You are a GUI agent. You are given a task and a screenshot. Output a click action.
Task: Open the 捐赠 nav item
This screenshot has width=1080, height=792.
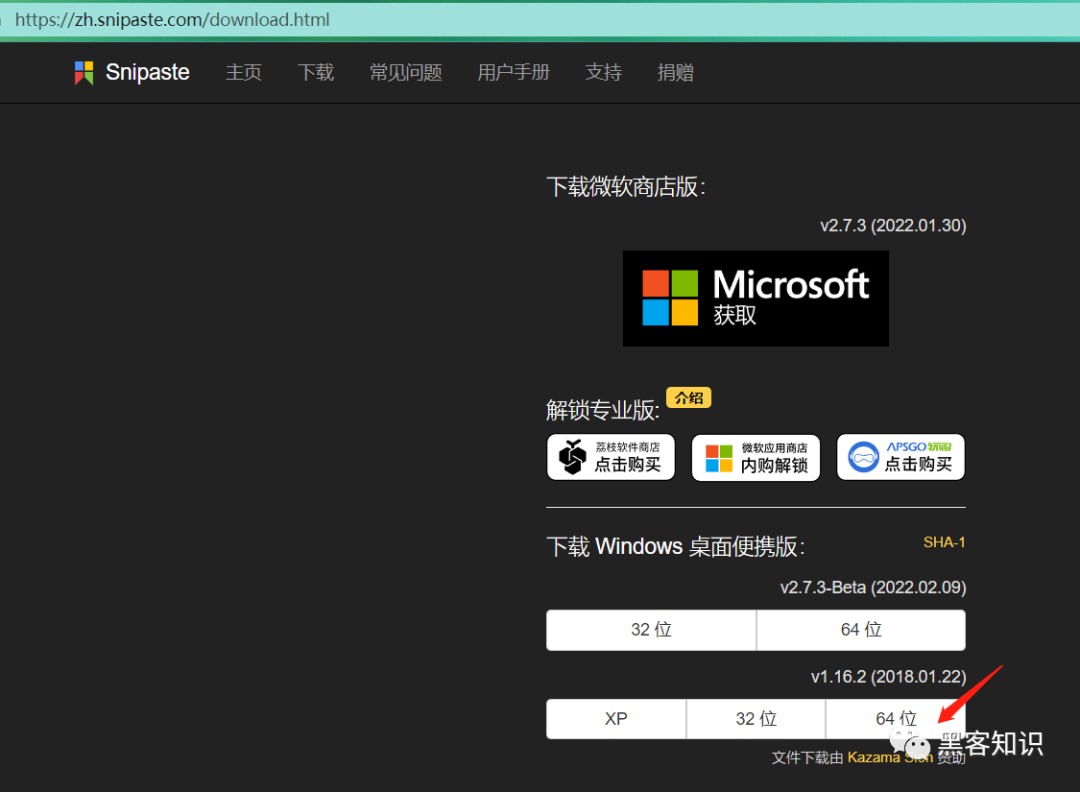click(x=675, y=72)
